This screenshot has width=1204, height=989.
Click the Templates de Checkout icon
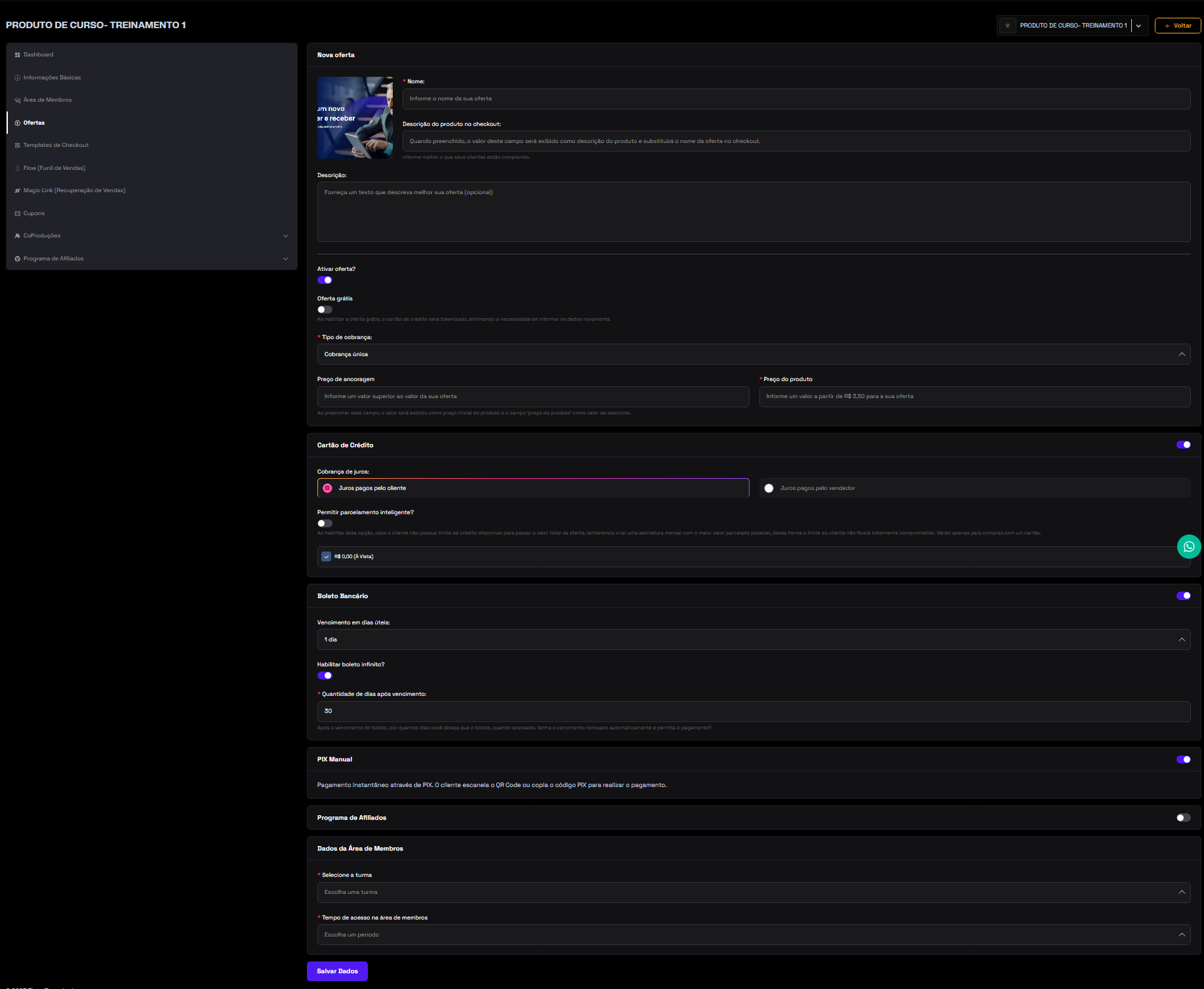click(18, 146)
